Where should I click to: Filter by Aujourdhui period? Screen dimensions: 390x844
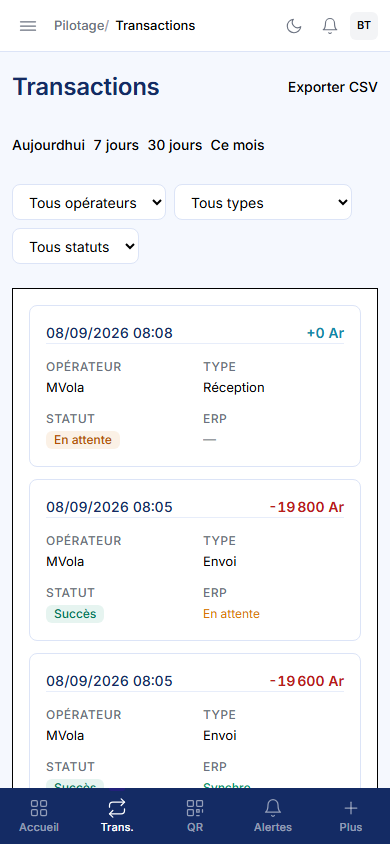49,145
